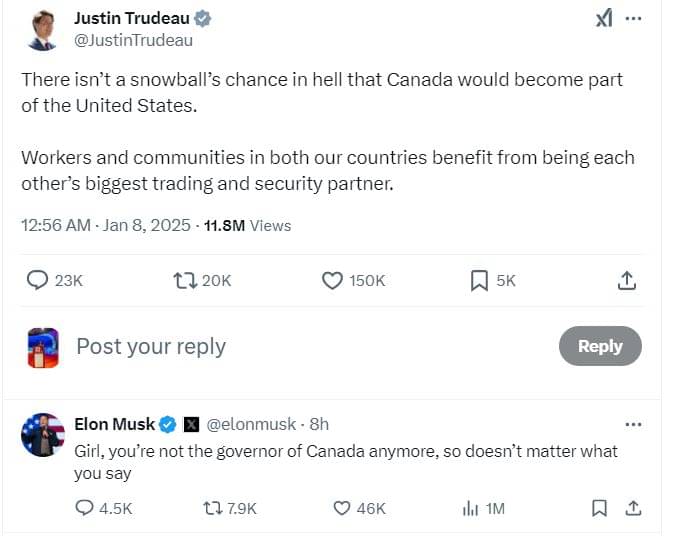Open Justin Trudeau's profile picture
The height and width of the screenshot is (536, 675).
[x=42, y=30]
